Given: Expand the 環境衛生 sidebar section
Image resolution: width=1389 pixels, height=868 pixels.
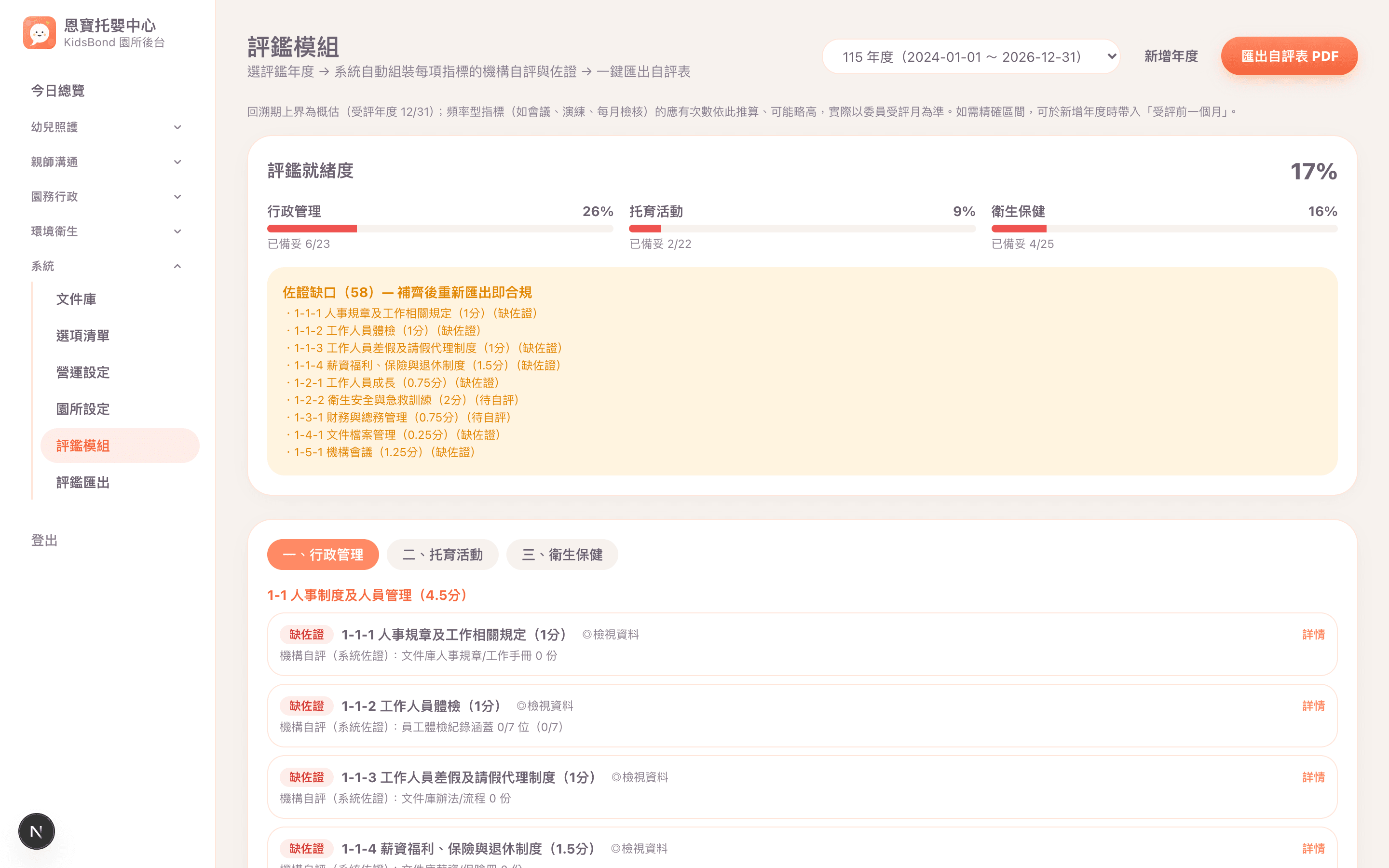Looking at the screenshot, I should (x=107, y=231).
